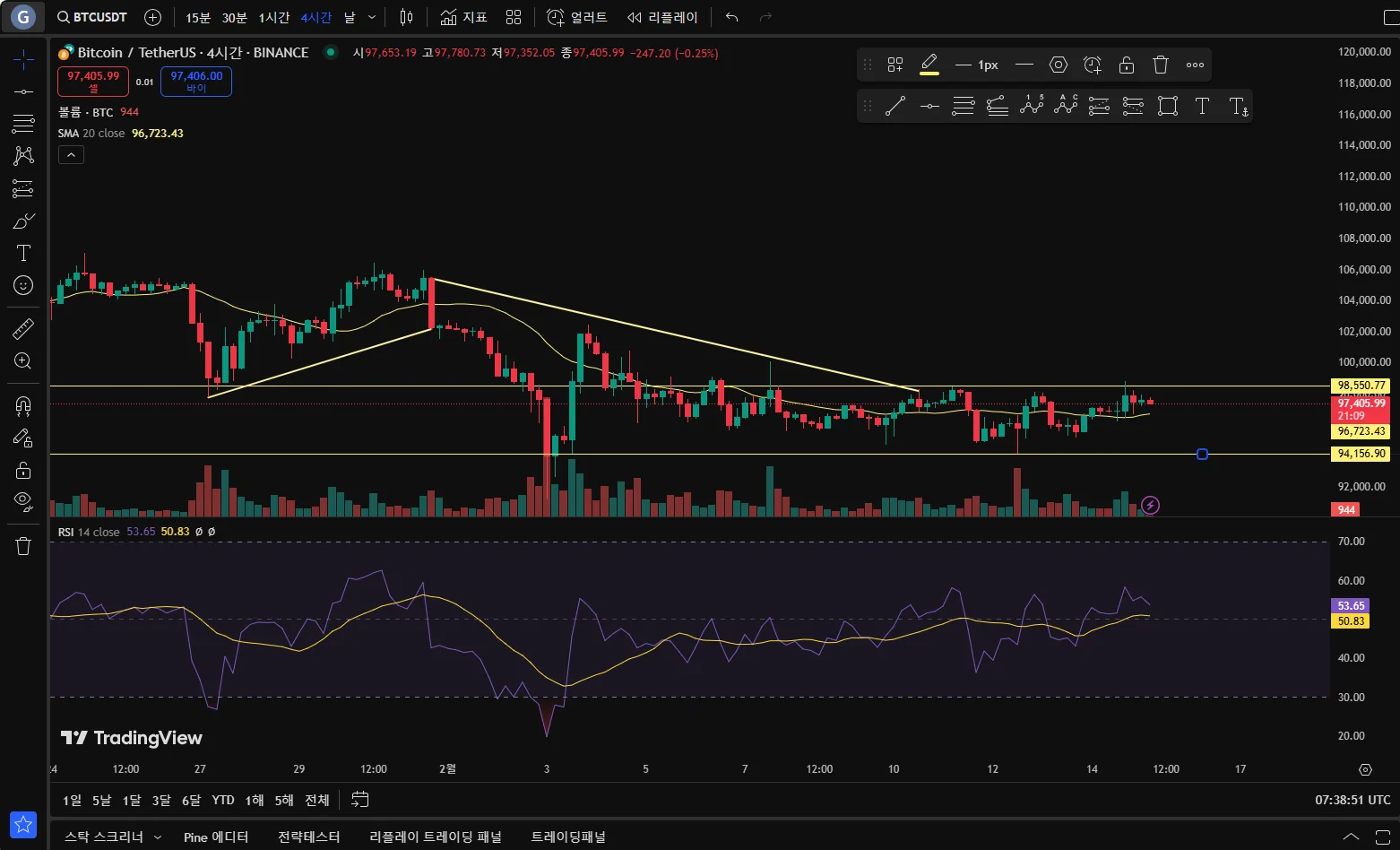1400x850 pixels.
Task: Open more options three-dot menu
Action: click(1195, 65)
